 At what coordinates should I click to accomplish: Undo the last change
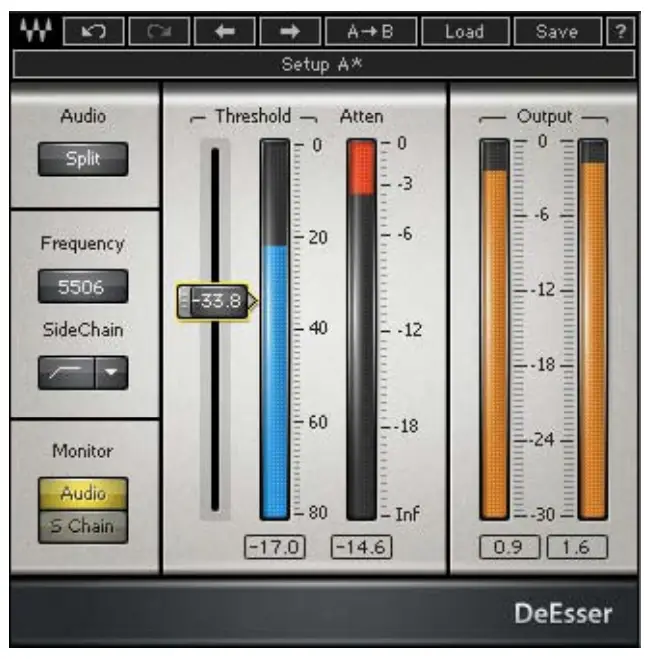(94, 31)
